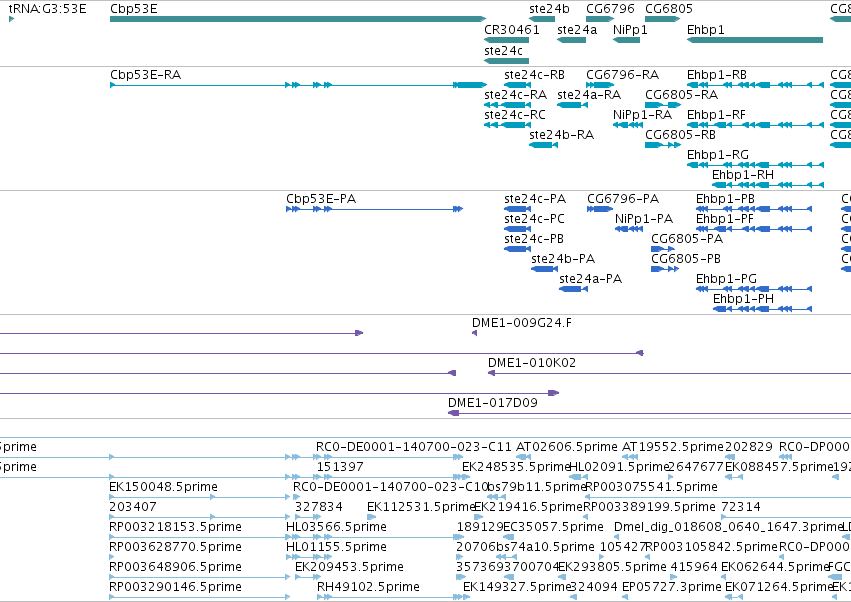Open EST RP003648906.5prime
Viewport: 851px width, 602px height.
click(199, 578)
